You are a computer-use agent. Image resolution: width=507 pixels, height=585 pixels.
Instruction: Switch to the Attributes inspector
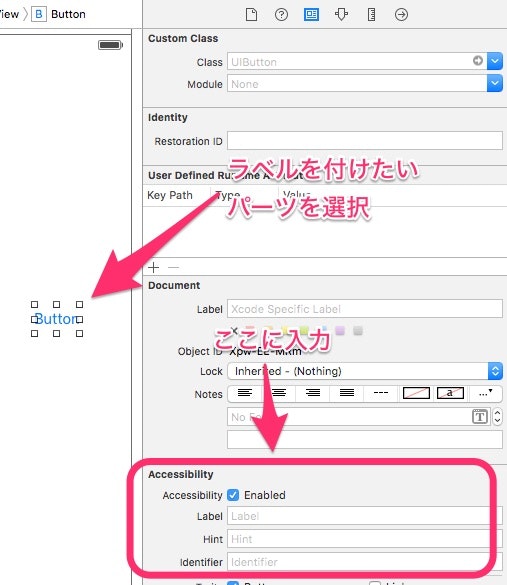pos(341,15)
